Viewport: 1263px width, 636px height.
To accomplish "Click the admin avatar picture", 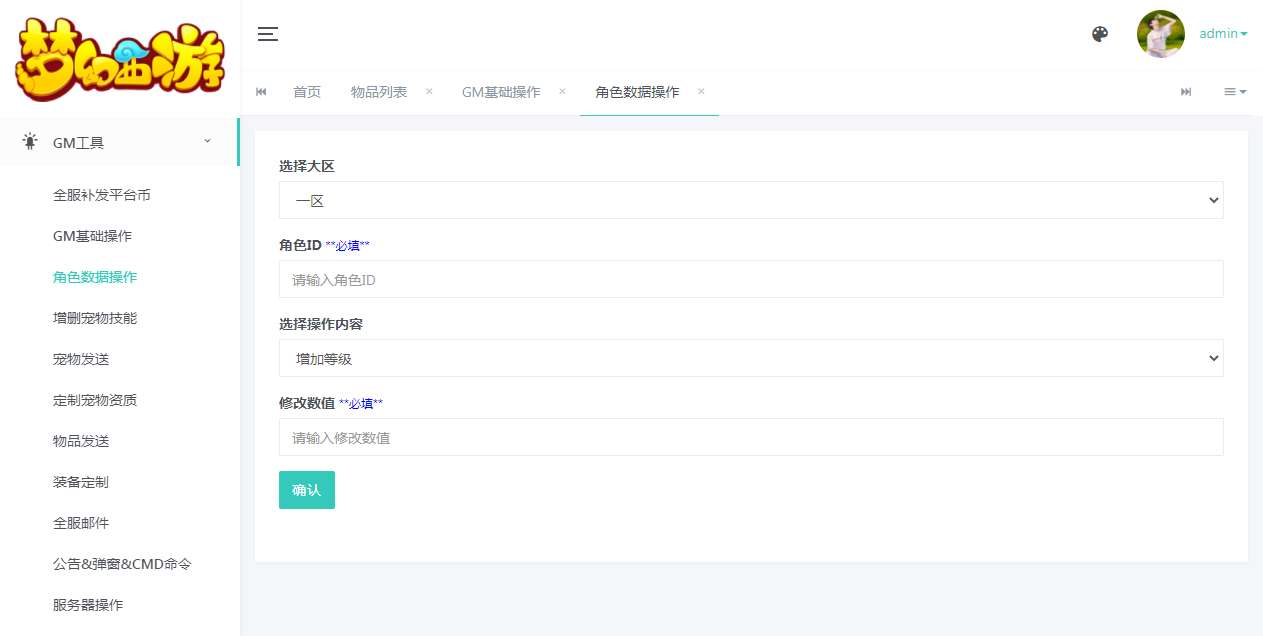I will click(x=1160, y=34).
